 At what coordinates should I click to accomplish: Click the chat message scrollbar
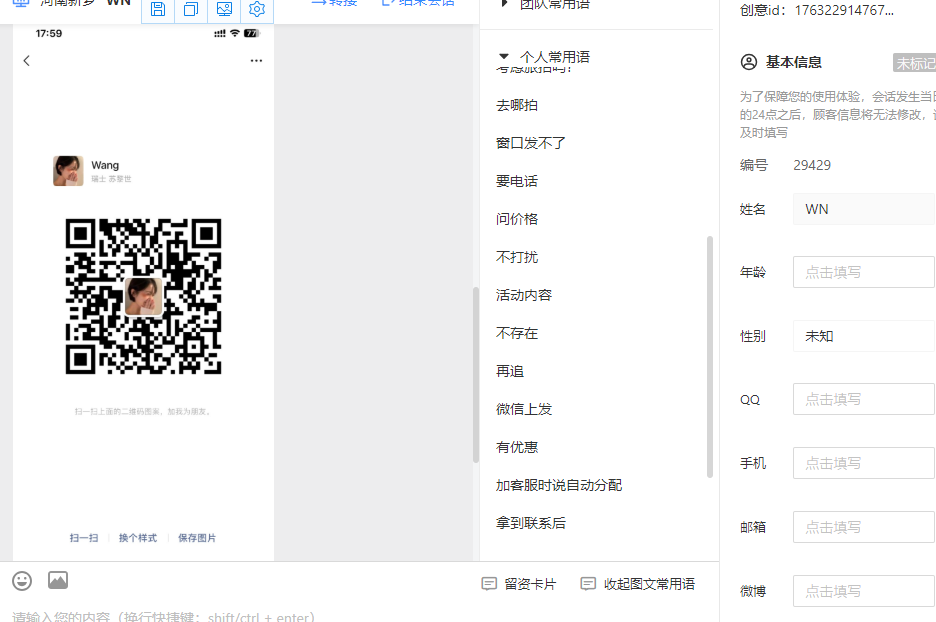[476, 375]
